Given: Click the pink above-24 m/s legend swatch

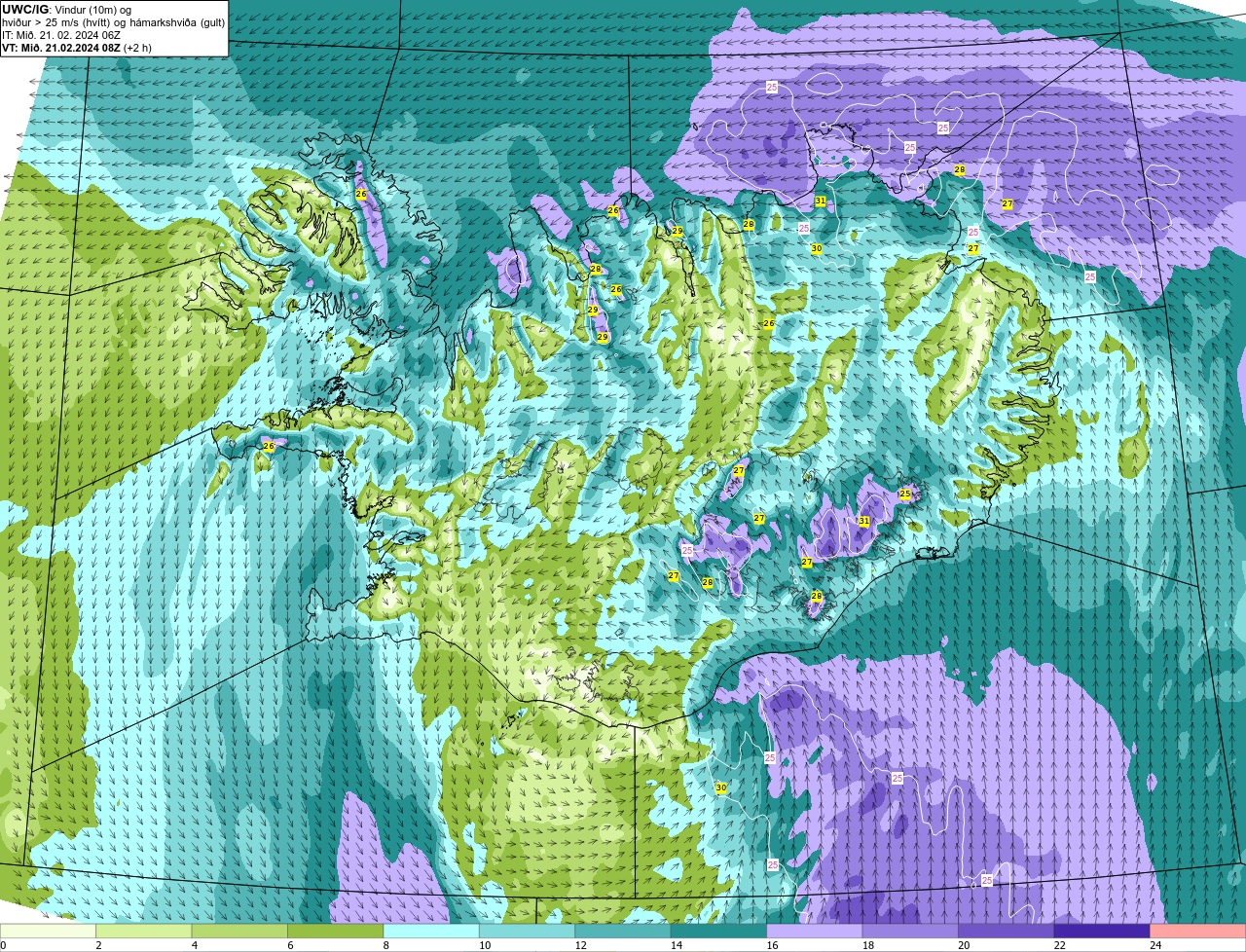Looking at the screenshot, I should [1198, 931].
